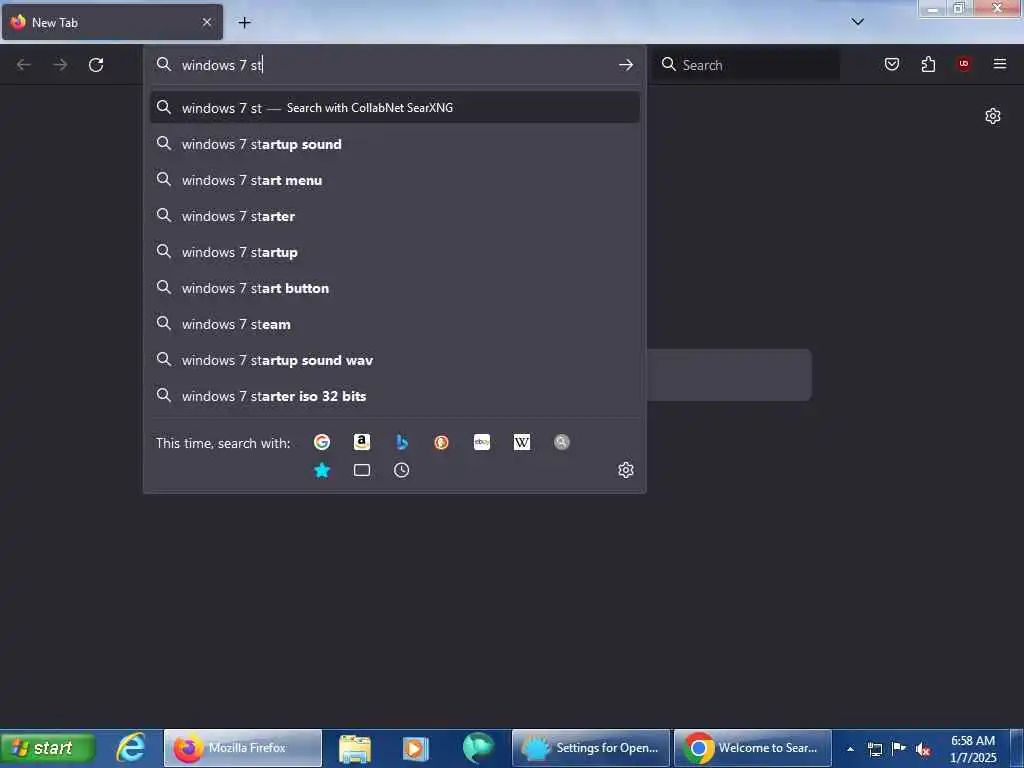The image size is (1024, 768).
Task: Open the Extensions puzzle icon
Action: (928, 64)
